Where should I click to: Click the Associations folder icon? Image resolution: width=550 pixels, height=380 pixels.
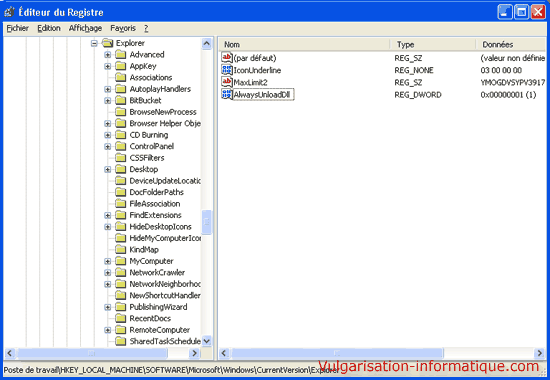[x=121, y=78]
